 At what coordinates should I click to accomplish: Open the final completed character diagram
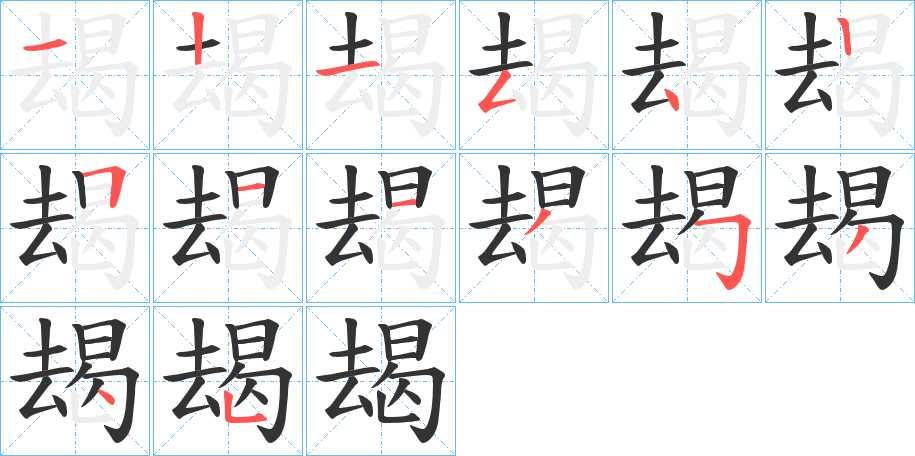[x=381, y=381]
